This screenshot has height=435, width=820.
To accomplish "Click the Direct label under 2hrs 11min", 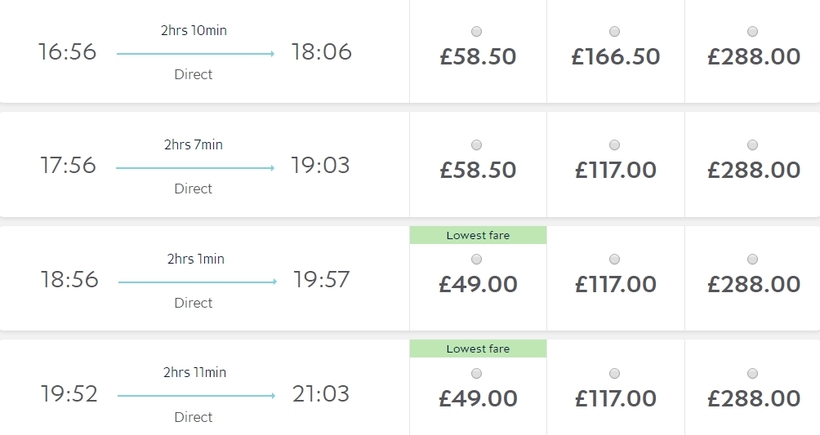I will [x=194, y=416].
